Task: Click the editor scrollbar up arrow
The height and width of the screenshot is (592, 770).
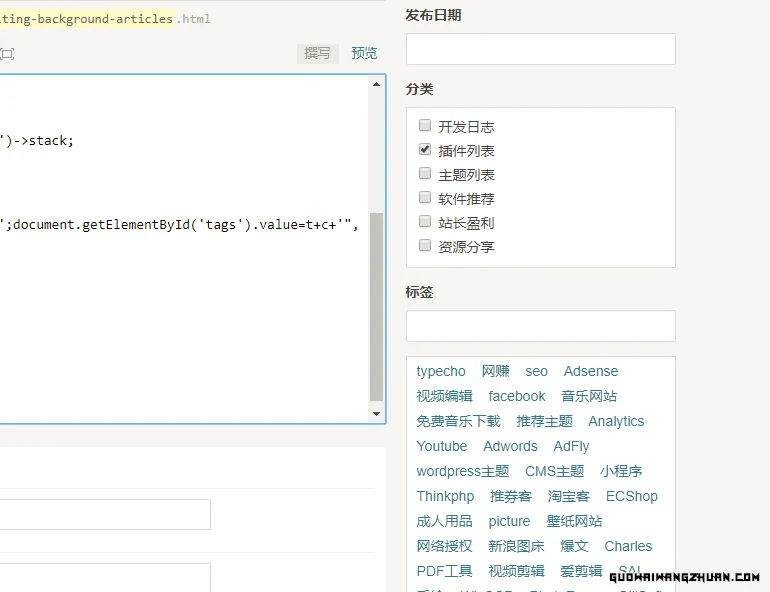Action: 376,84
